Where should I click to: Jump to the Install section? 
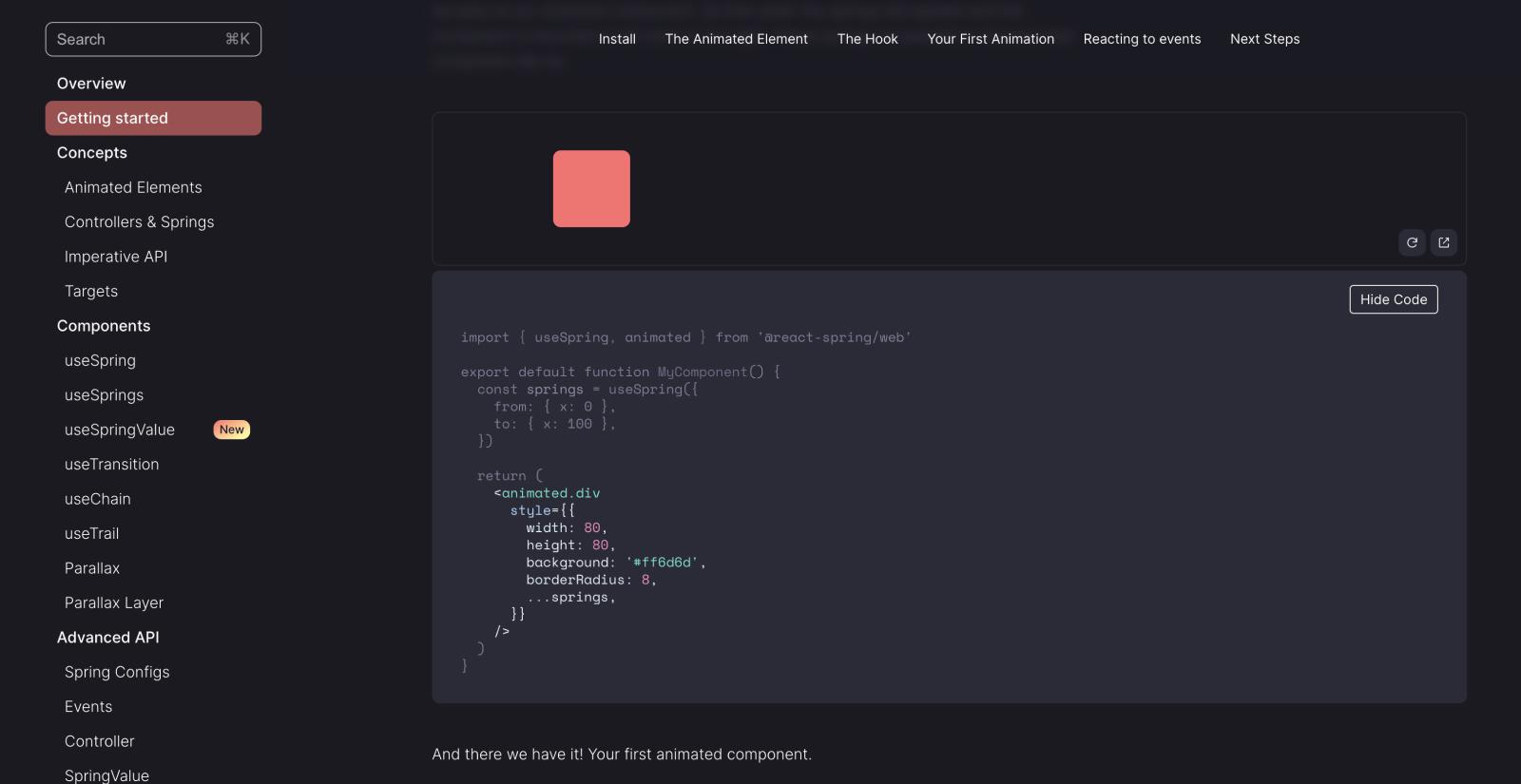(x=617, y=39)
